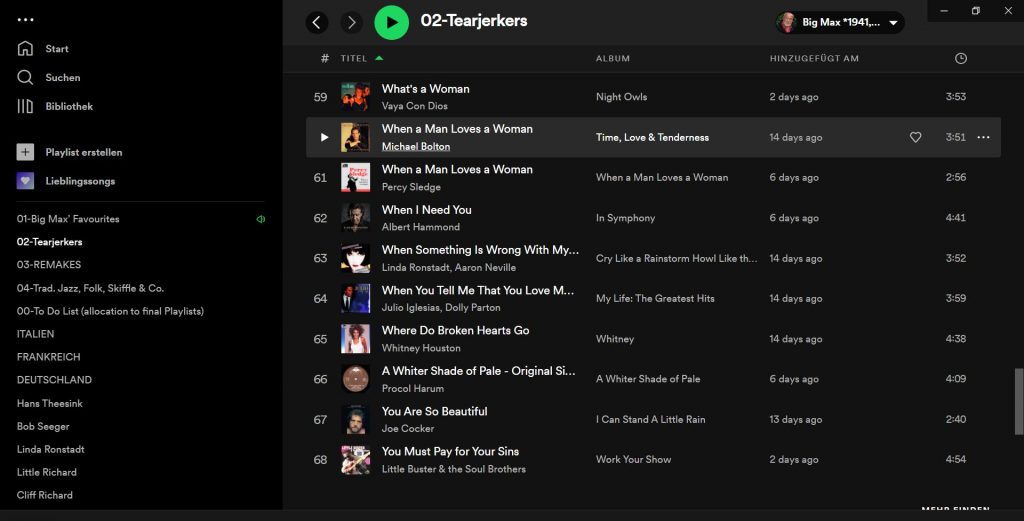1024x521 pixels.
Task: Open the Big Max user profile dropdown
Action: (x=840, y=22)
